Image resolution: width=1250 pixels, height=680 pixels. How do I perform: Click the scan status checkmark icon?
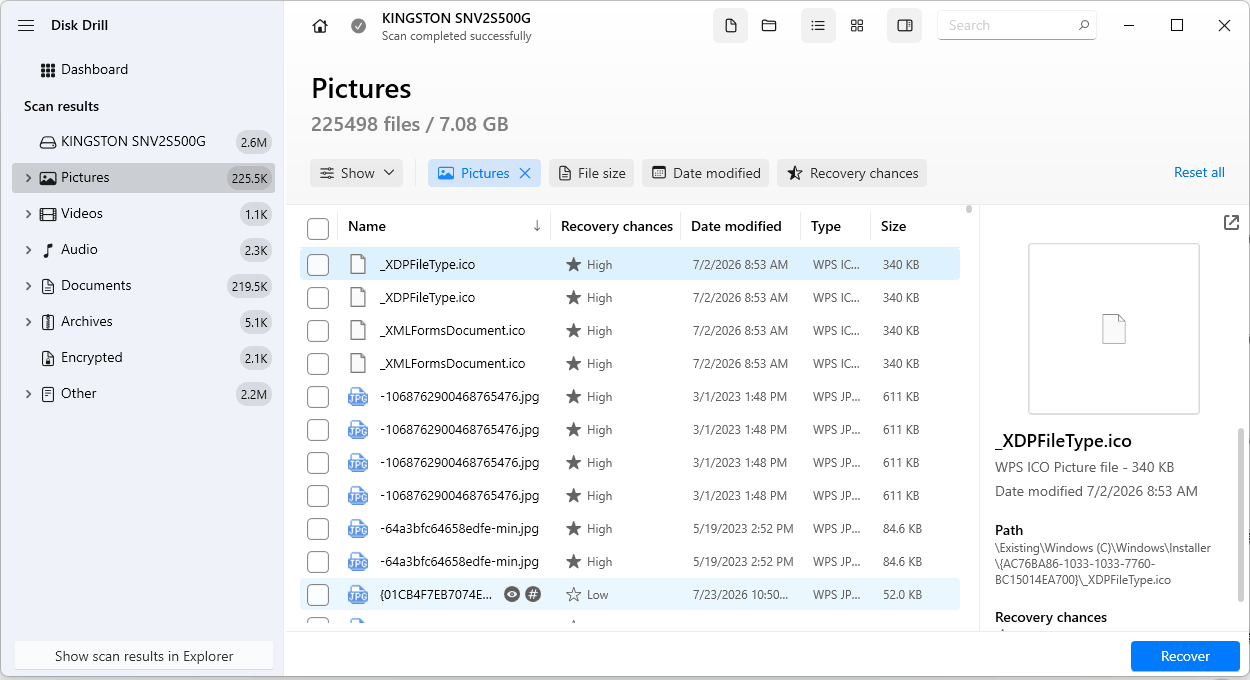[x=358, y=26]
